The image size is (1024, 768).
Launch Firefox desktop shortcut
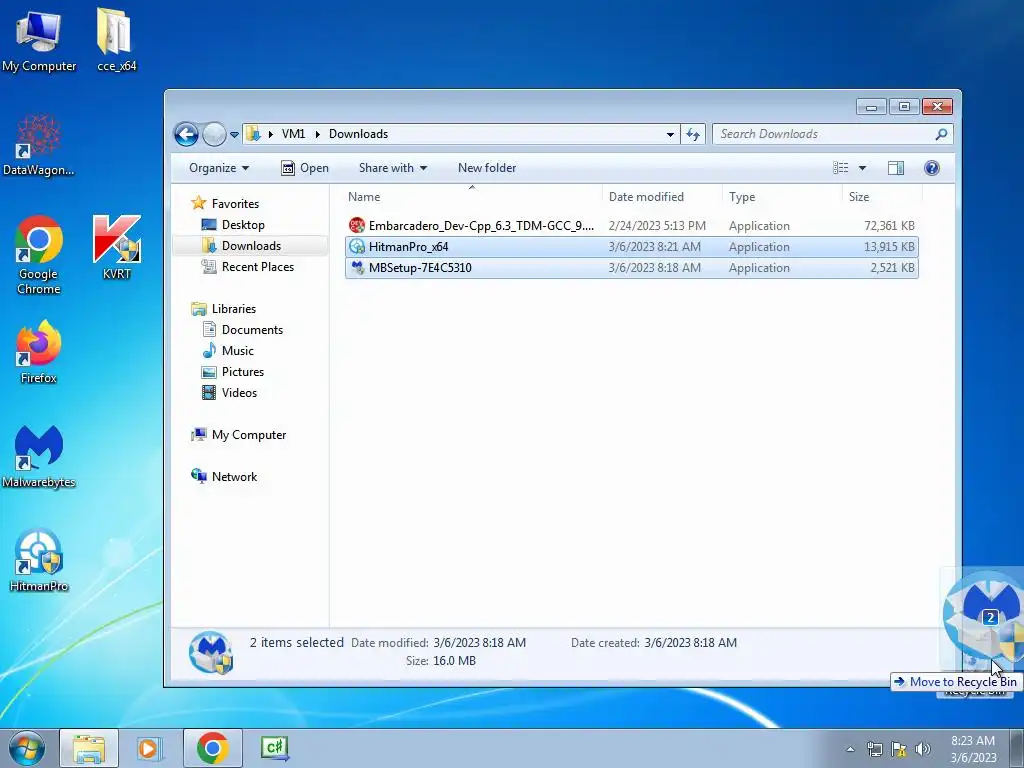[39, 352]
